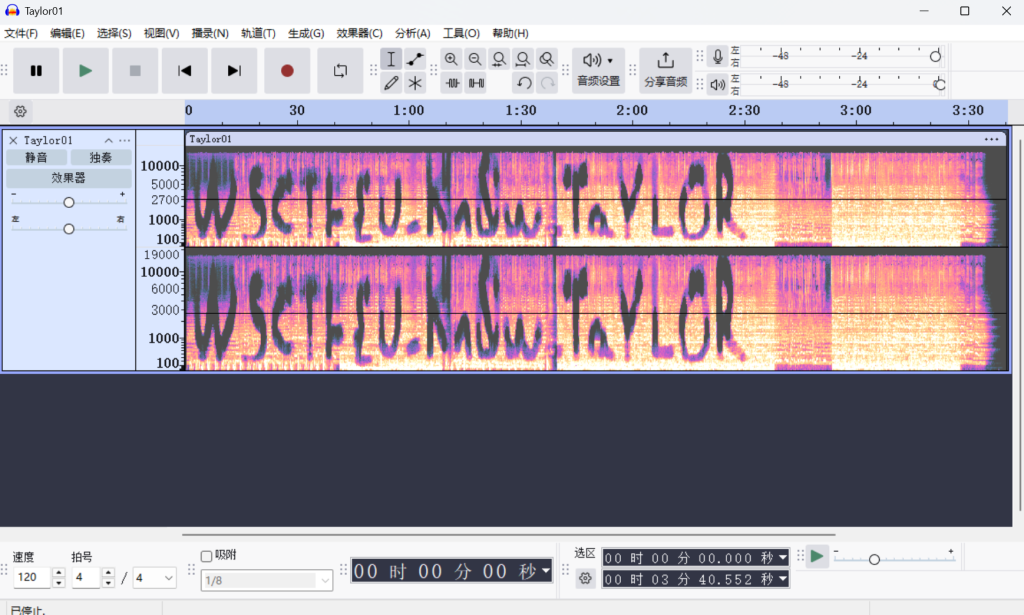Open the 生成(G) menu
The image size is (1024, 615).
306,33
